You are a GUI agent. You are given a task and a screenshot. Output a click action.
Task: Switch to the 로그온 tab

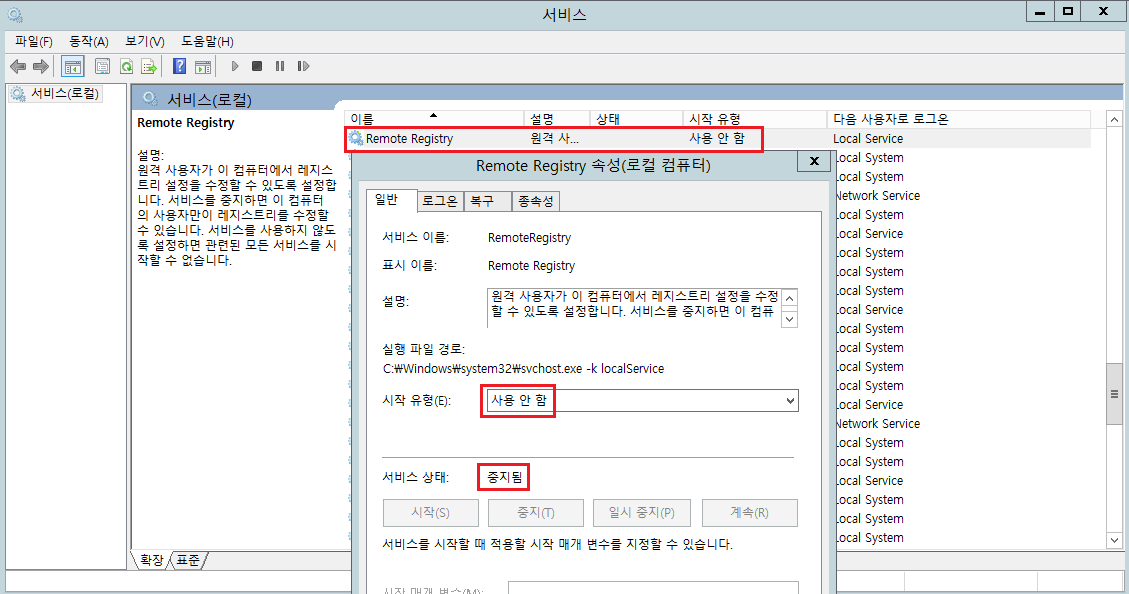pyautogui.click(x=440, y=201)
